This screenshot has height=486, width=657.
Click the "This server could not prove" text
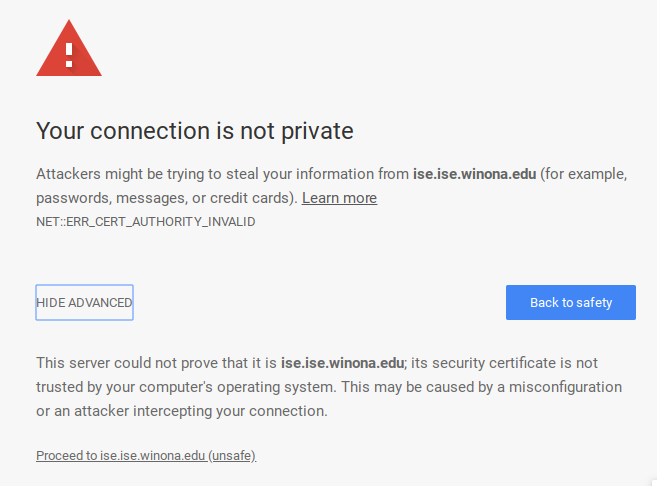tap(130, 362)
